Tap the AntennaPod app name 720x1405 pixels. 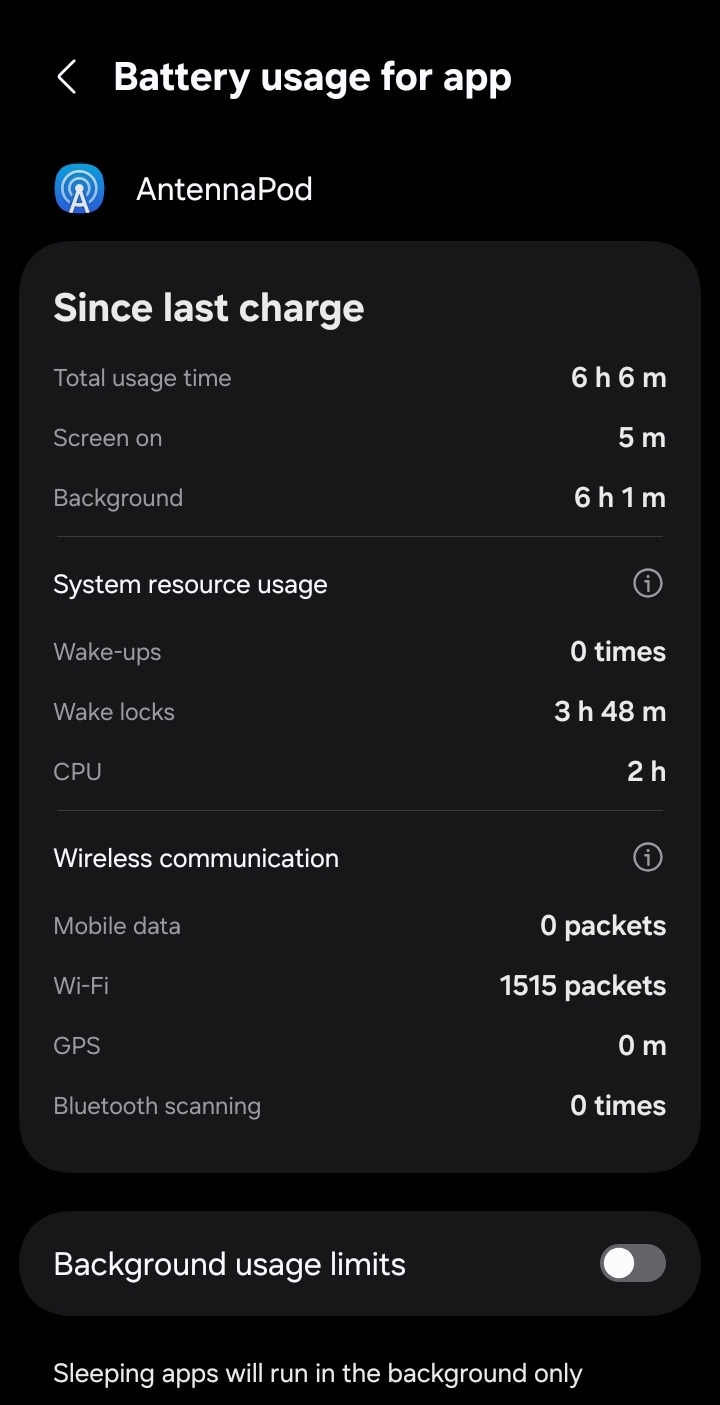pos(224,189)
